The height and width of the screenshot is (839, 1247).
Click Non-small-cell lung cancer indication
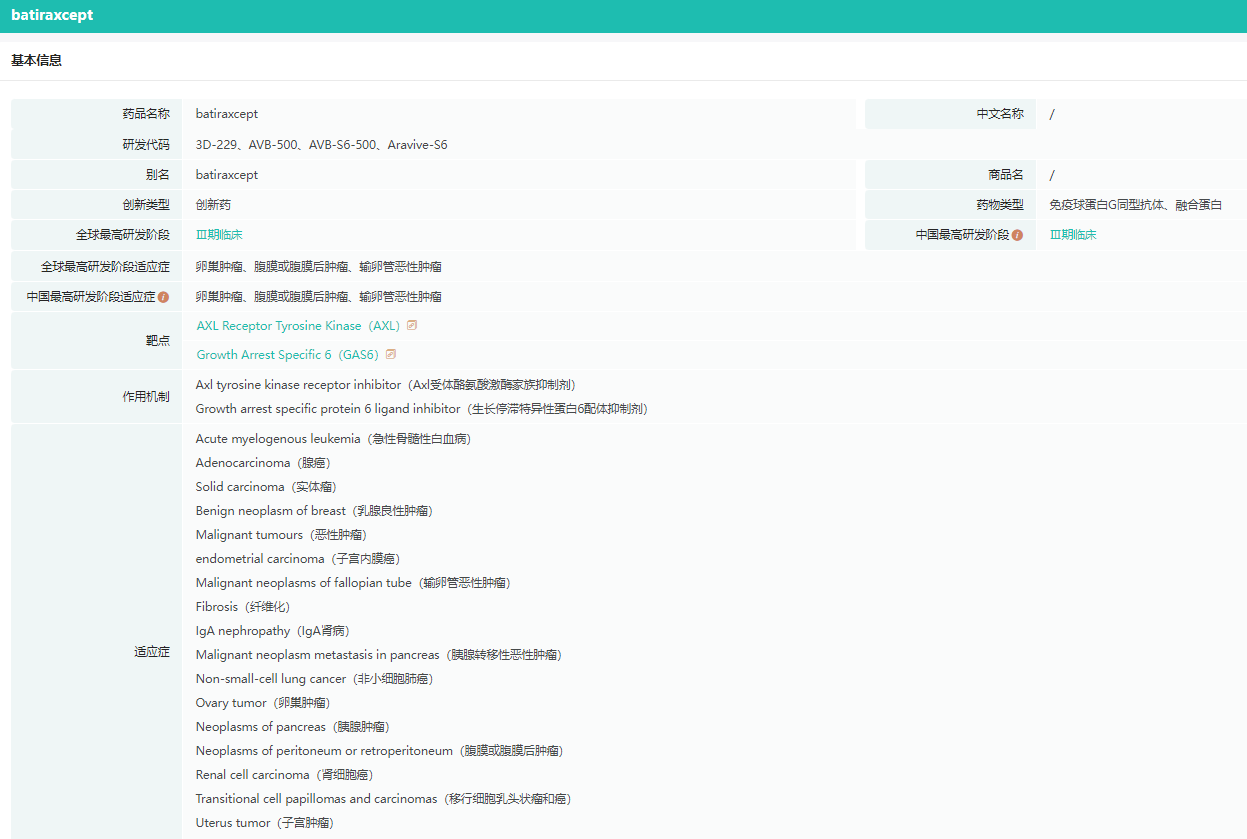[315, 679]
